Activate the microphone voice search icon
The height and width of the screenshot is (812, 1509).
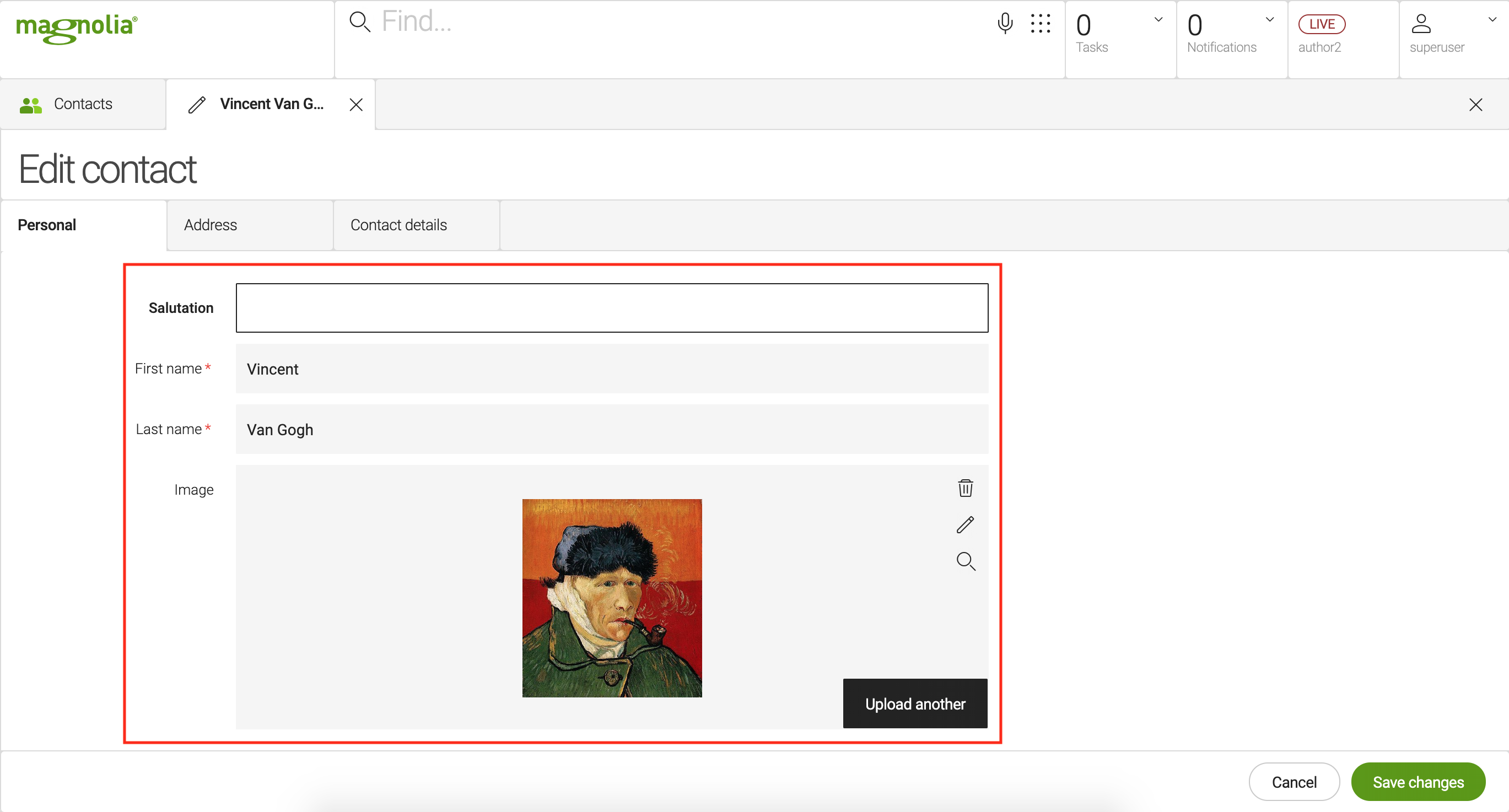tap(1005, 24)
